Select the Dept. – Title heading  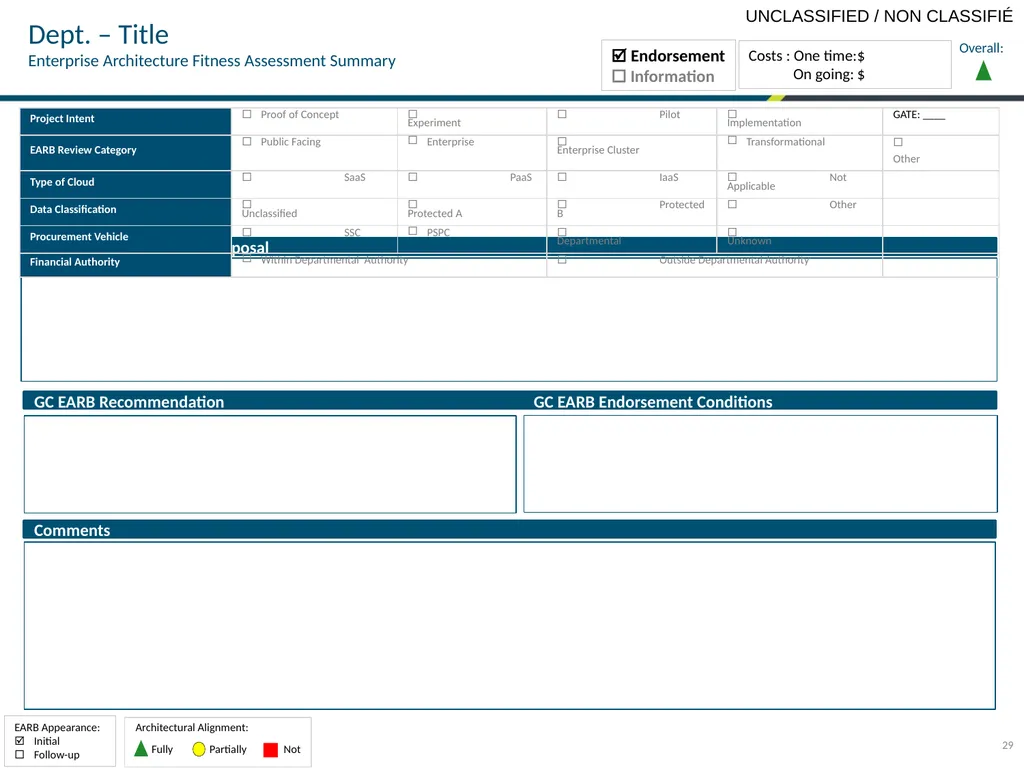99,35
